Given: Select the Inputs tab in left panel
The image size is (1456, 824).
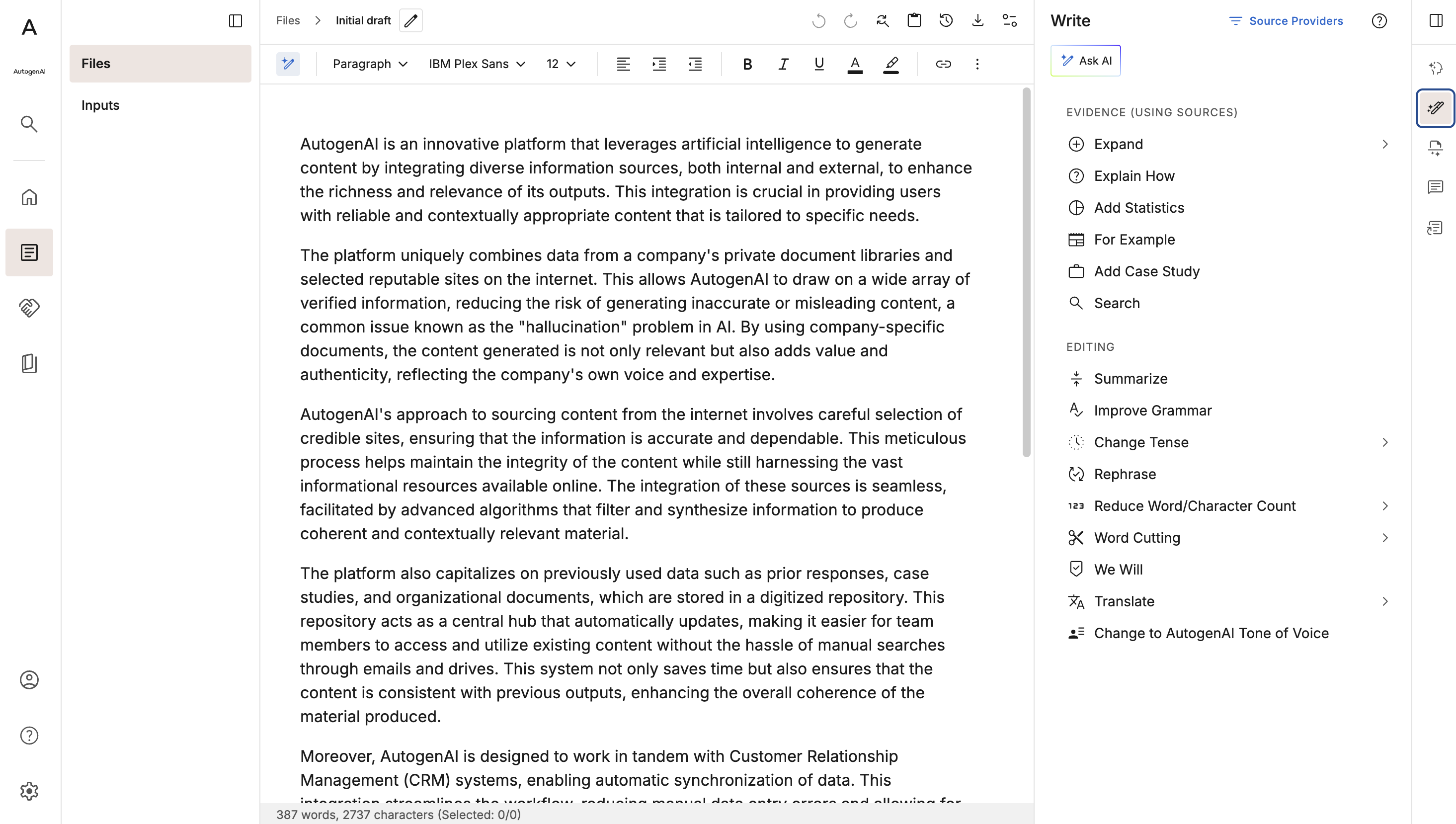Looking at the screenshot, I should coord(160,105).
